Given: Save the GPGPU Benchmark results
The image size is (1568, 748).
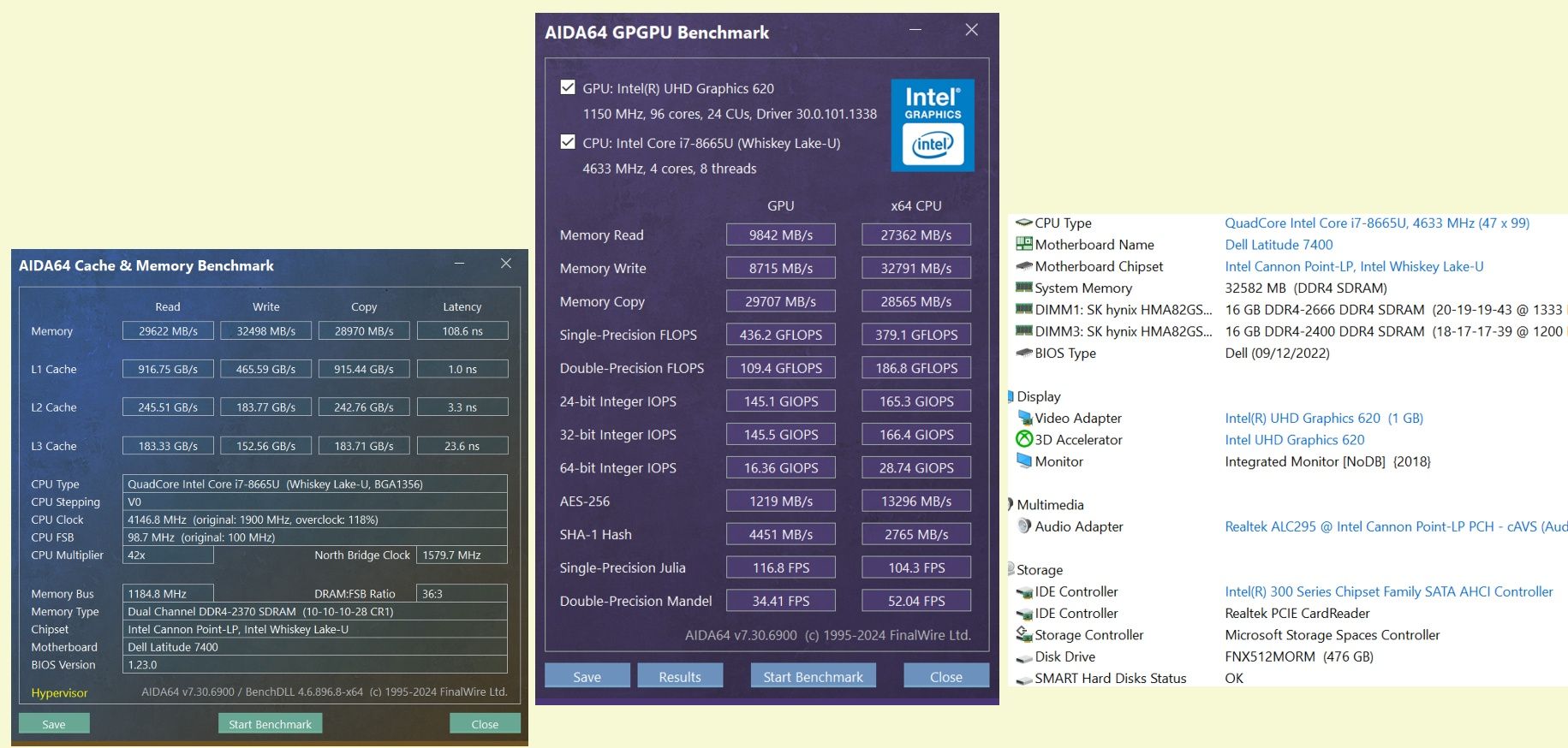Looking at the screenshot, I should click(x=587, y=676).
